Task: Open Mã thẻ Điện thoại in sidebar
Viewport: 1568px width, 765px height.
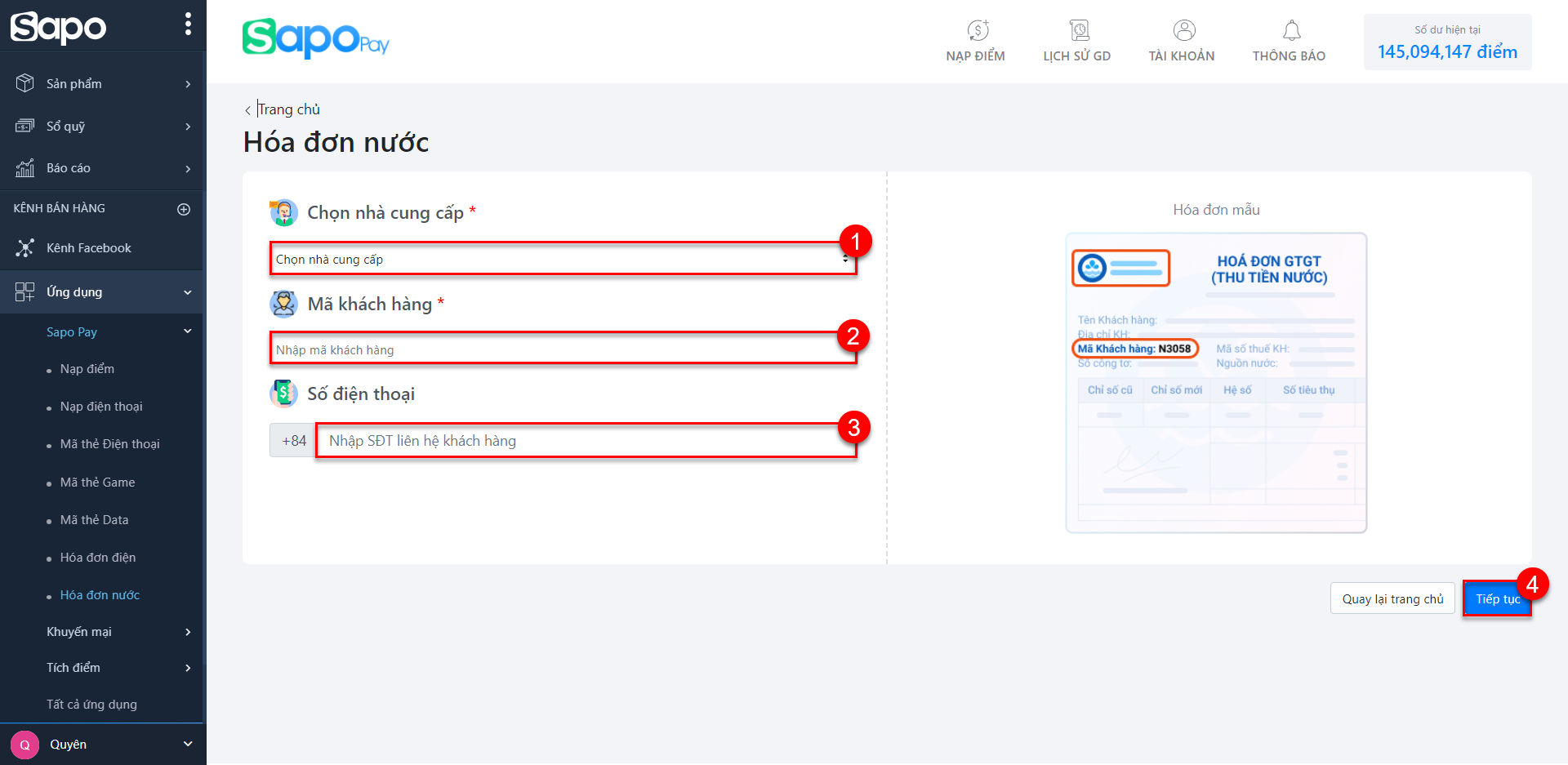Action: click(109, 444)
